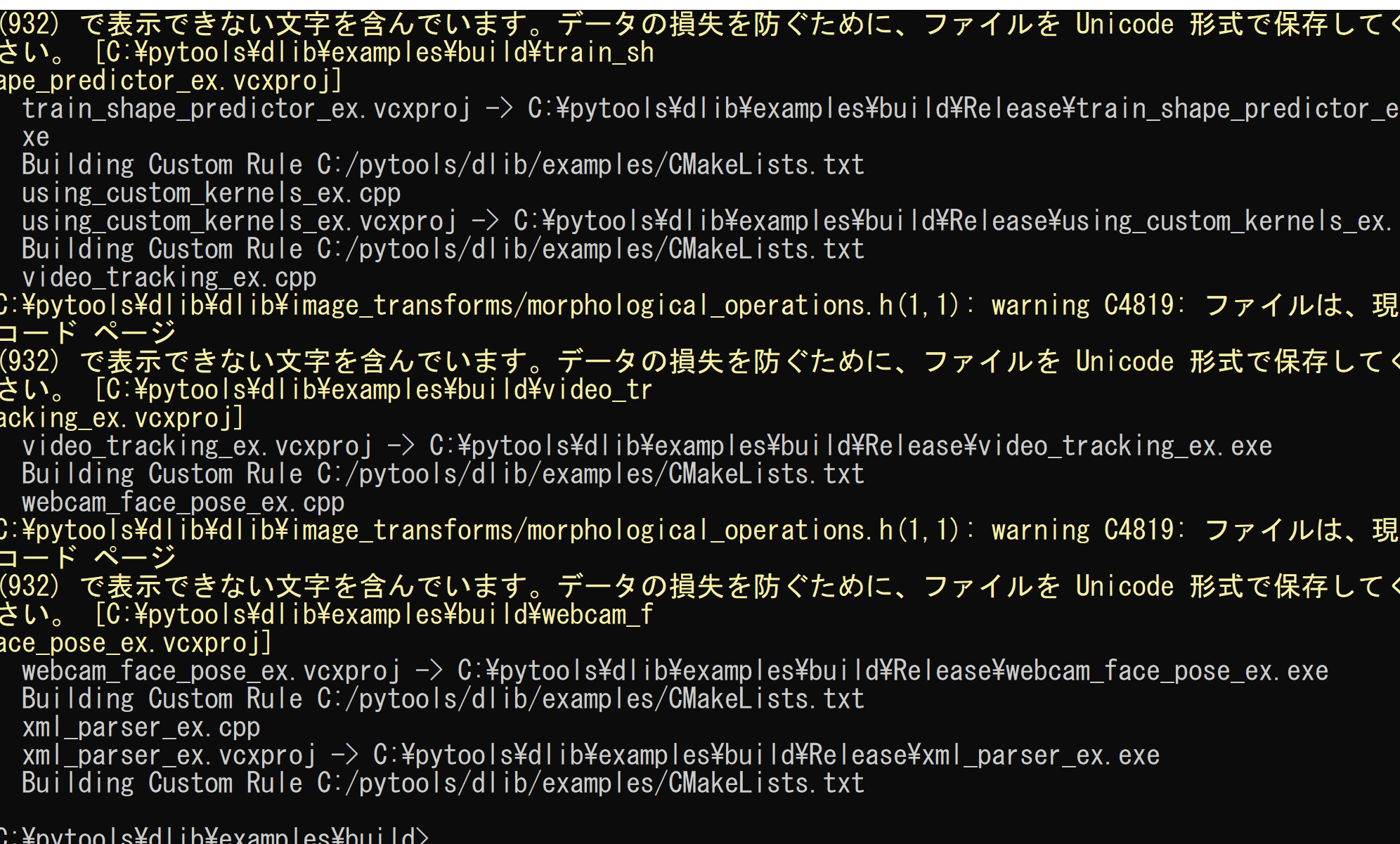Click the wrapped line acking_ex.vcxproj]

click(122, 418)
